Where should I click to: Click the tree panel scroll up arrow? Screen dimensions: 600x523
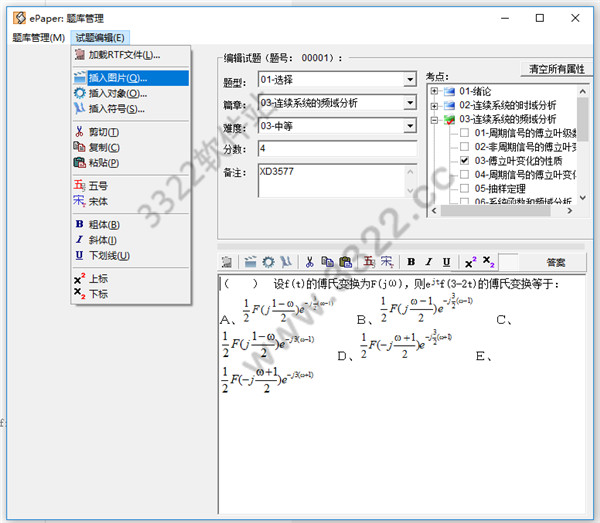click(x=582, y=91)
